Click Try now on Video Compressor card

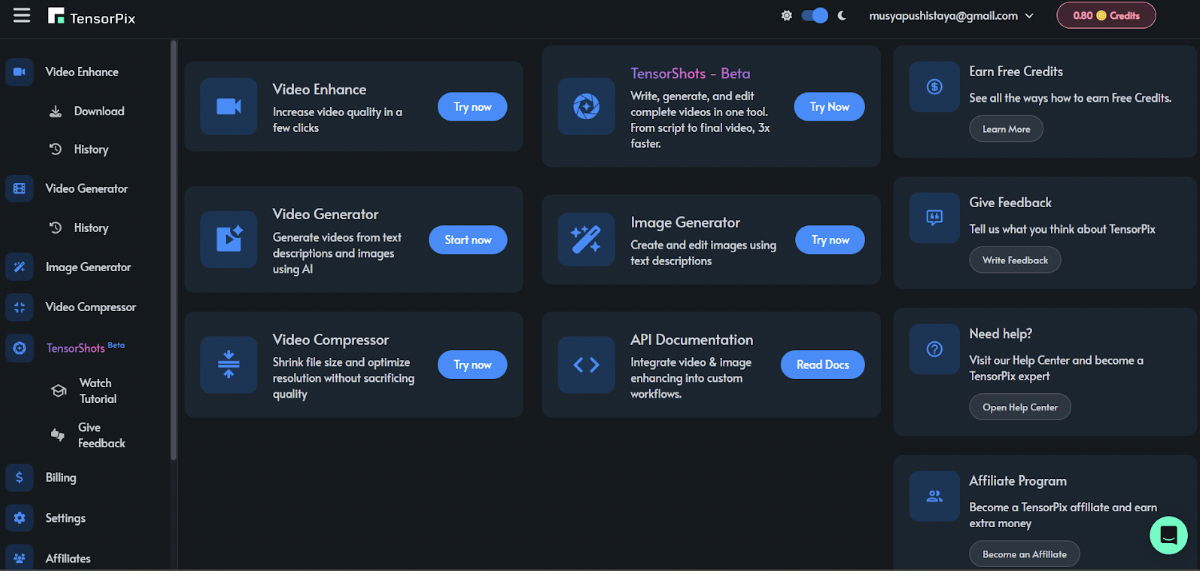click(472, 365)
